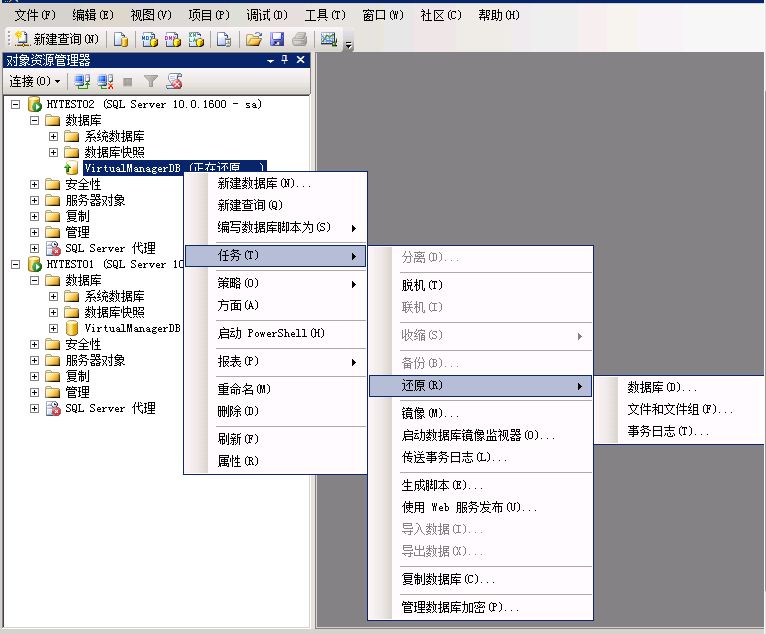
Task: Click the filter funnel icon in Object Explorer
Action: (151, 81)
